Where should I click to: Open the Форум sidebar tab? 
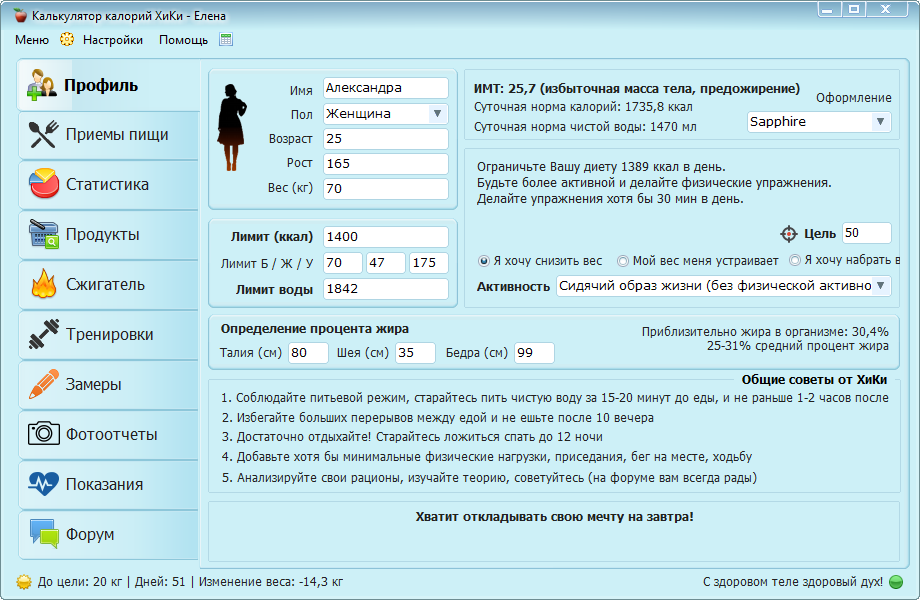[108, 535]
